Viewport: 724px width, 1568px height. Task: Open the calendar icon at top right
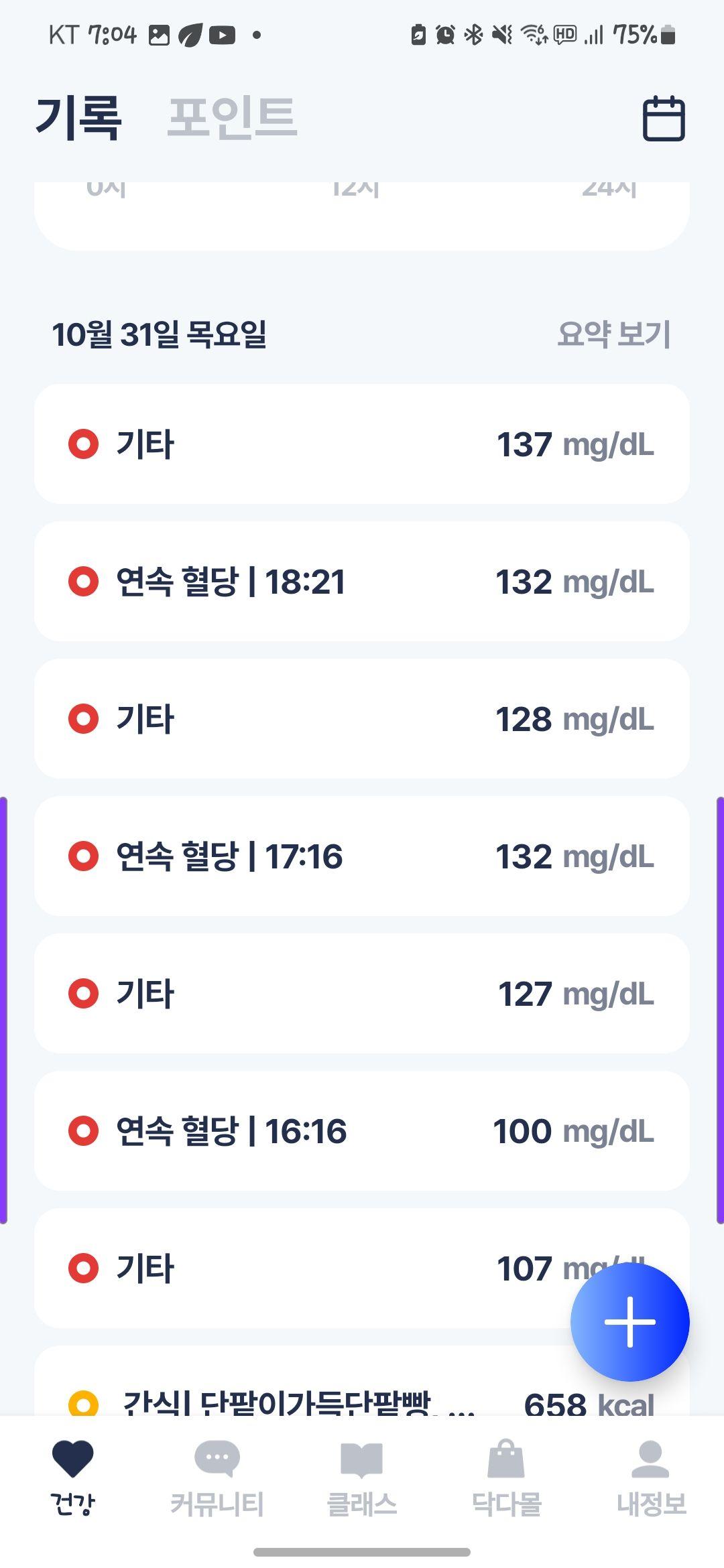tap(664, 119)
